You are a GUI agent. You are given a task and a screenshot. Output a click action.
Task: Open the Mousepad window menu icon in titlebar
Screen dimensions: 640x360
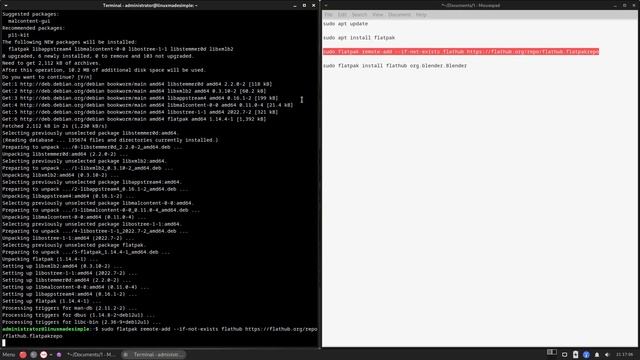click(326, 5)
